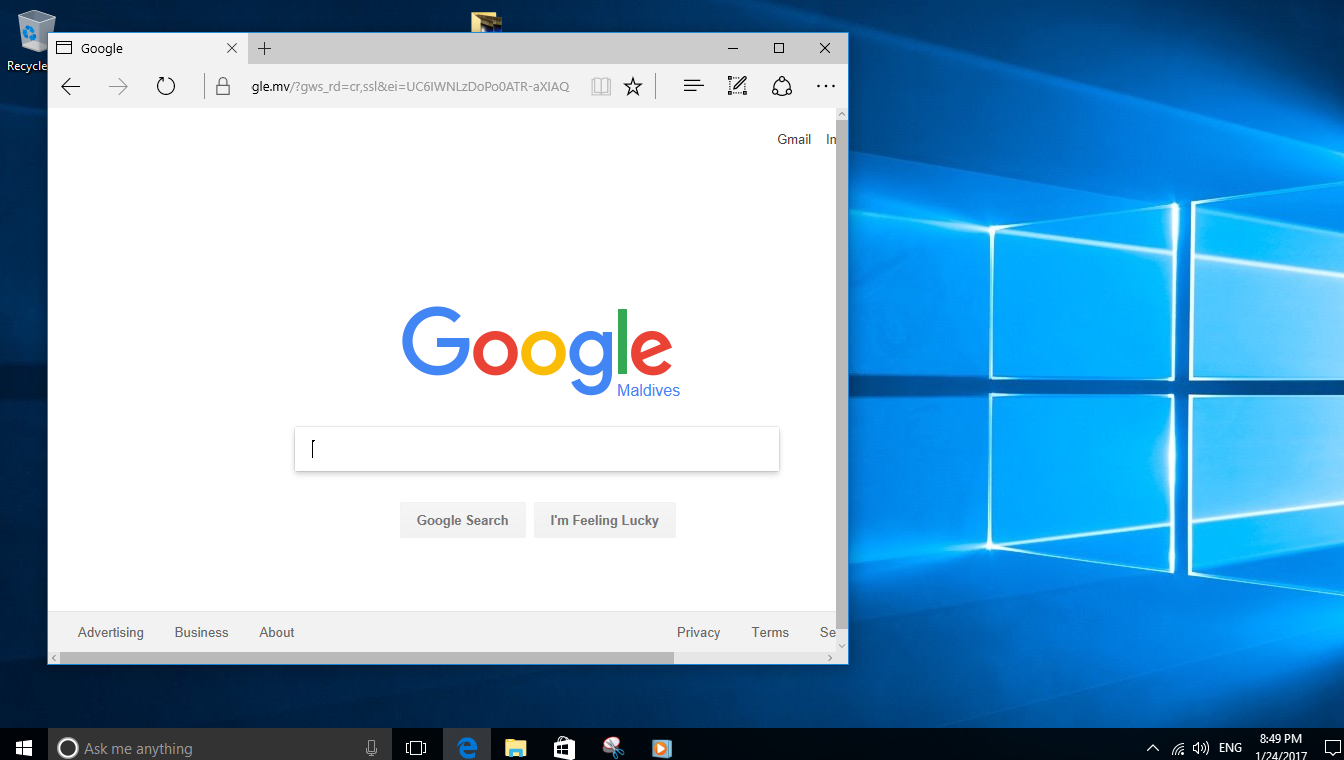Open Task View on the taskbar
The width and height of the screenshot is (1344, 760).
pos(416,747)
